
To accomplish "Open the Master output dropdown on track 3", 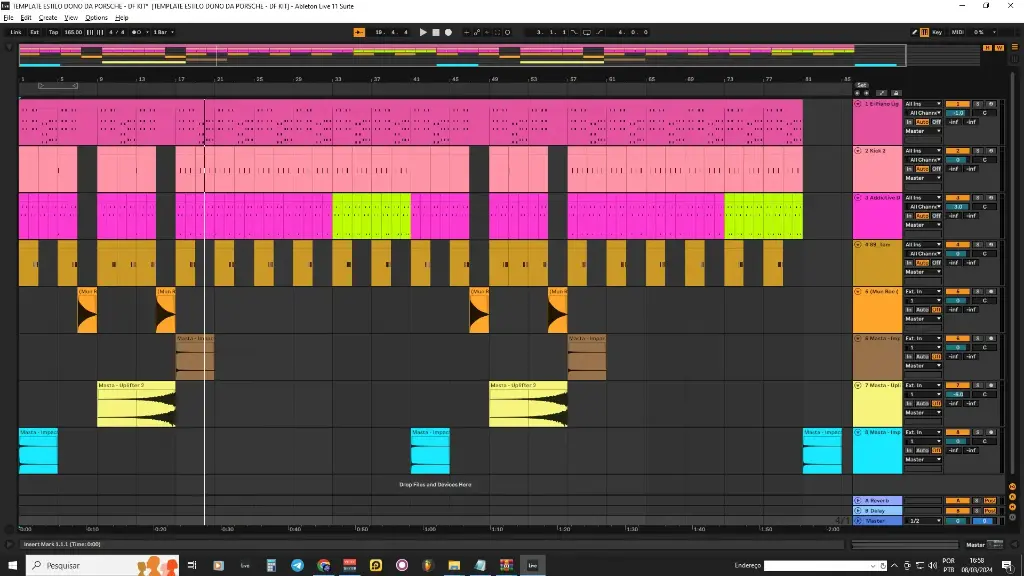I will click(x=923, y=225).
